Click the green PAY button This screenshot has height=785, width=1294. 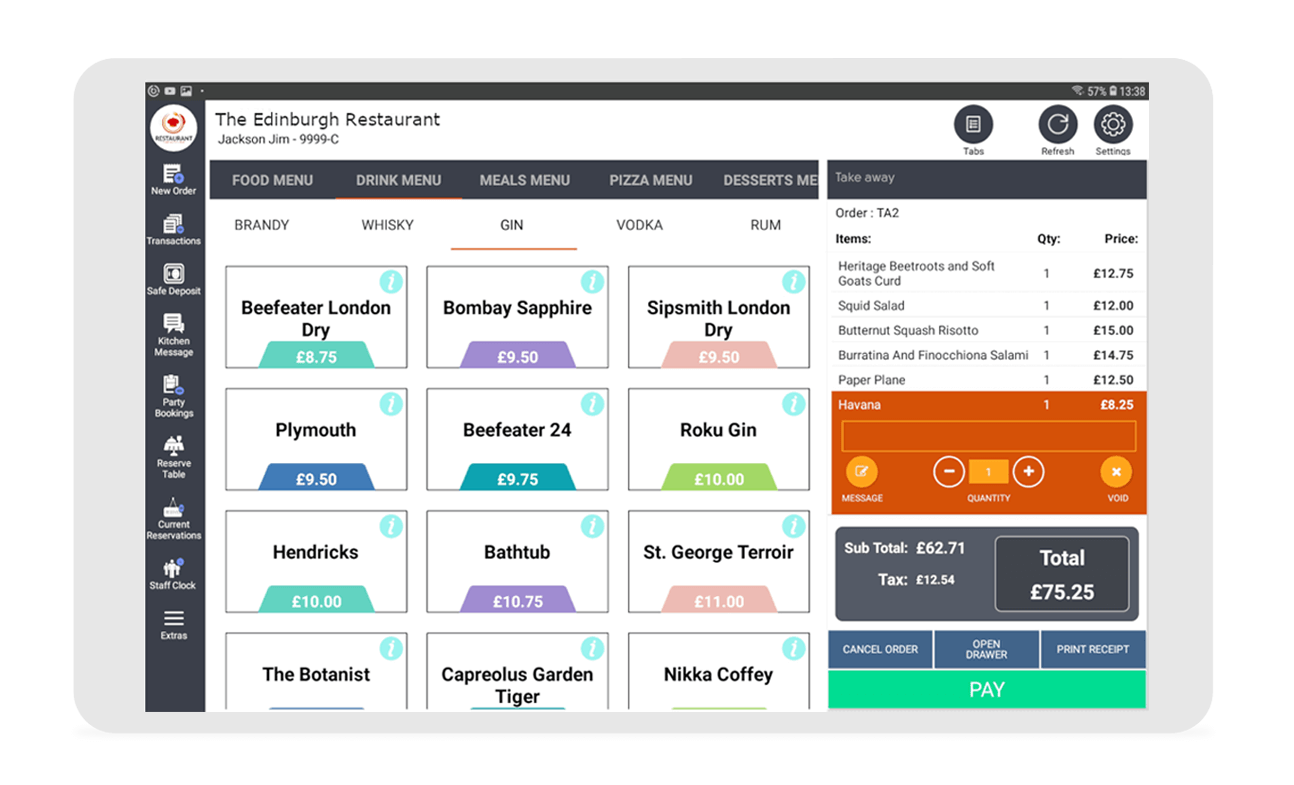tap(987, 690)
